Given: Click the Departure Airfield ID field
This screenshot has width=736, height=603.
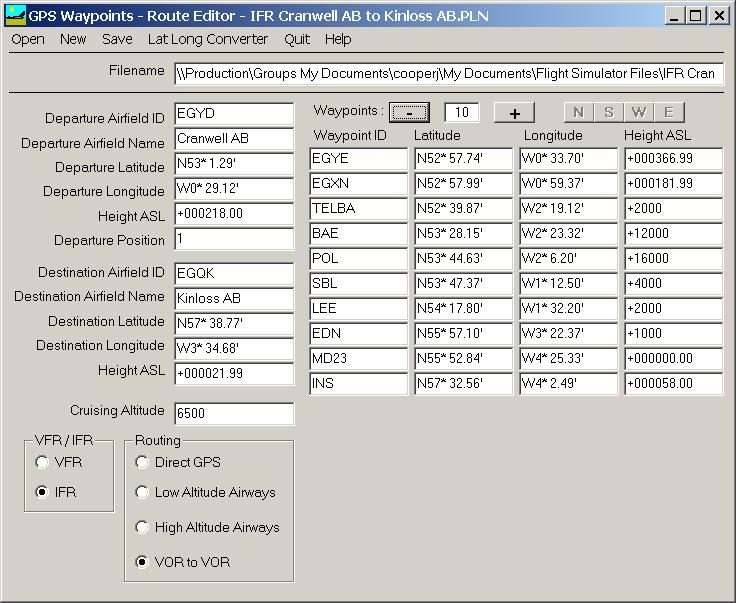Looking at the screenshot, I should point(234,114).
